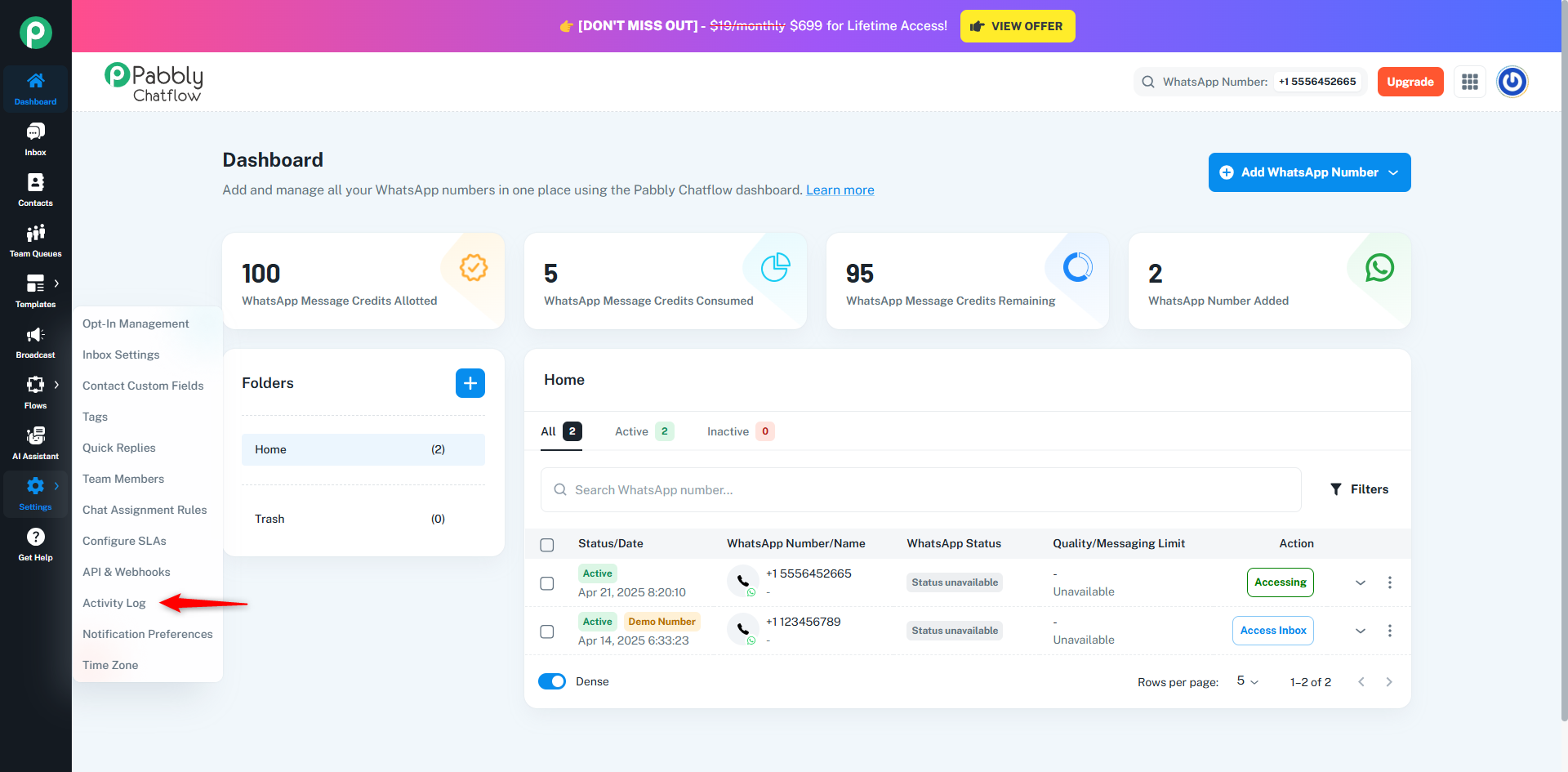Select the Home folder
Viewport: 1568px width, 772px height.
click(x=363, y=449)
